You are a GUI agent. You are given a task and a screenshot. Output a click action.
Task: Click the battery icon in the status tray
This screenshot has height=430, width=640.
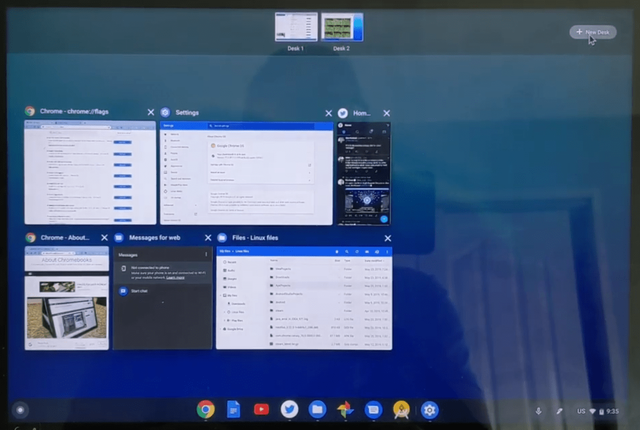coord(601,412)
